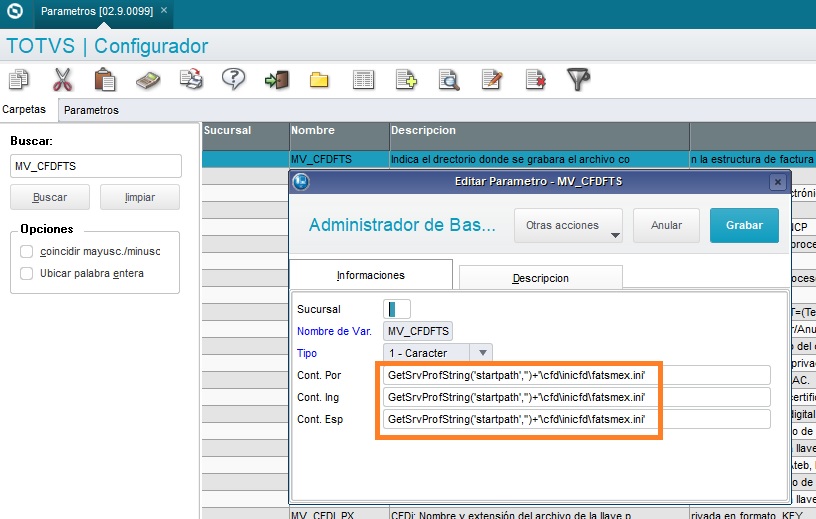Click the Cont. Ing input field

577,397
